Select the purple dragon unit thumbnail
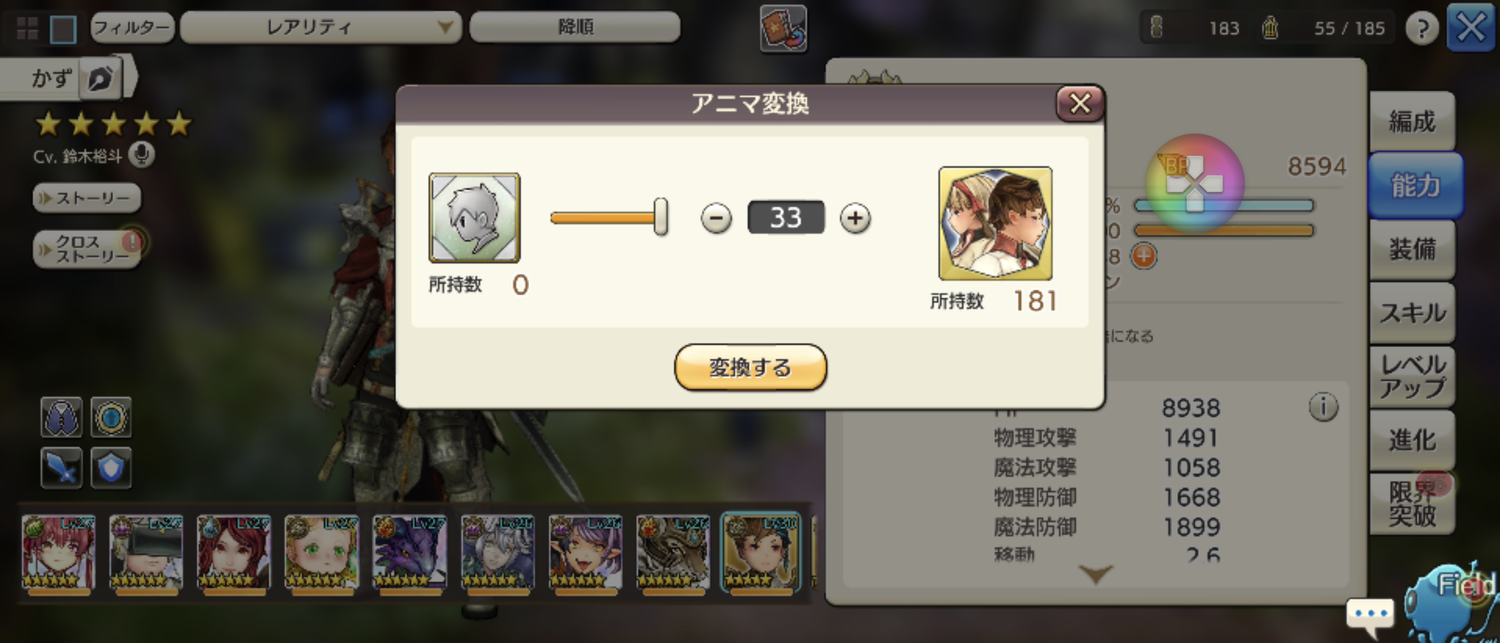 click(410, 552)
